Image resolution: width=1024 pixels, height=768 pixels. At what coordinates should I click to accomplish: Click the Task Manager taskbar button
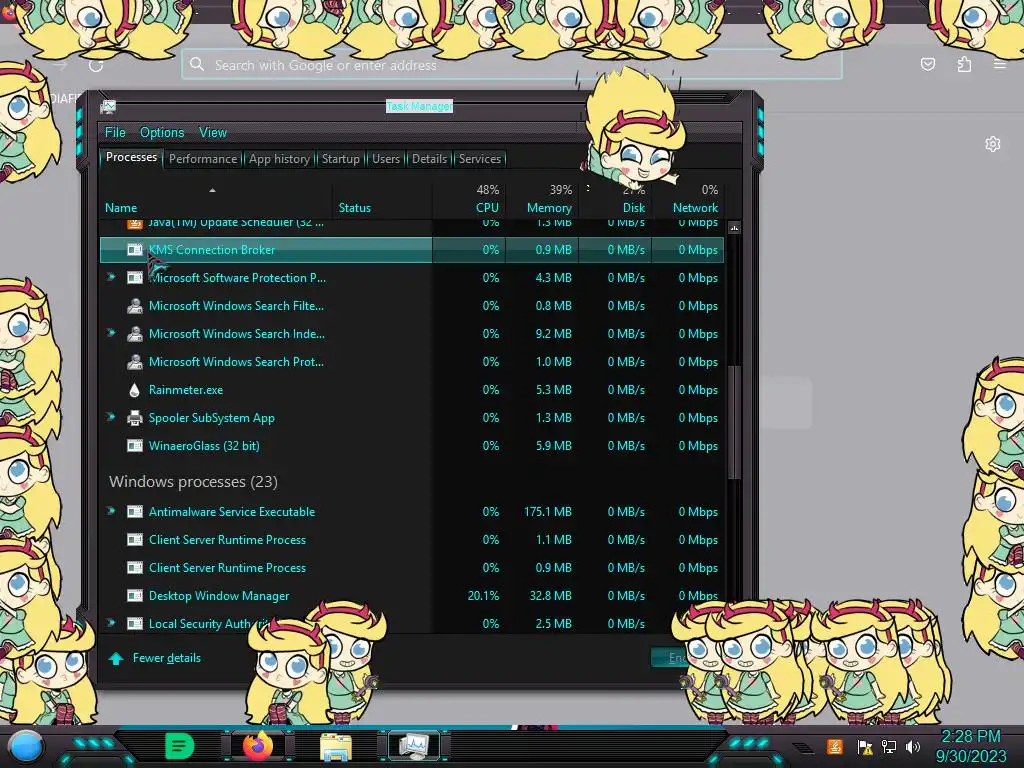[x=414, y=746]
